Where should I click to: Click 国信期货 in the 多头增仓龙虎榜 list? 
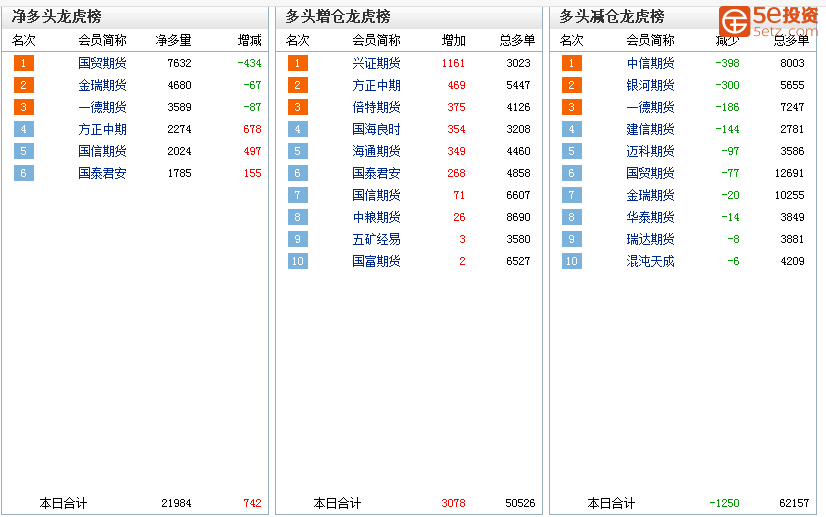tap(376, 196)
